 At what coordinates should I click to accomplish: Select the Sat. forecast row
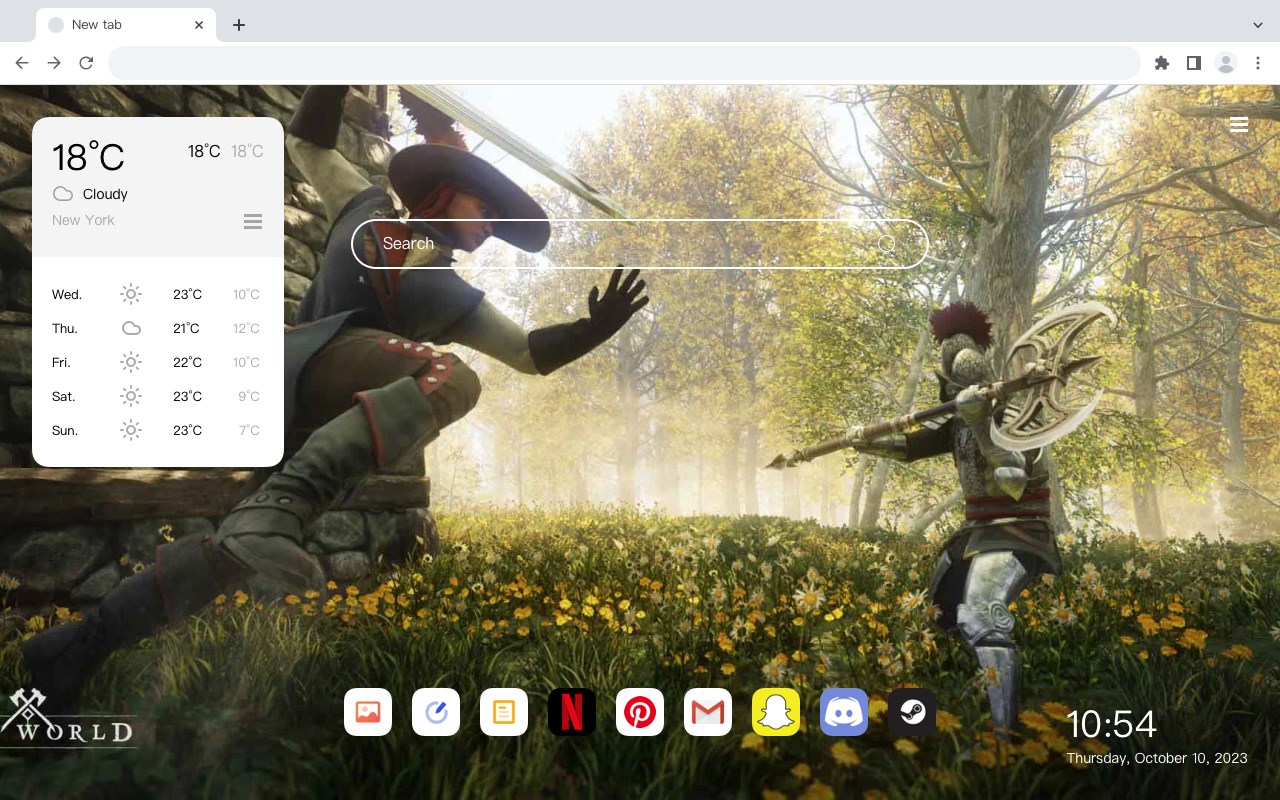[158, 396]
